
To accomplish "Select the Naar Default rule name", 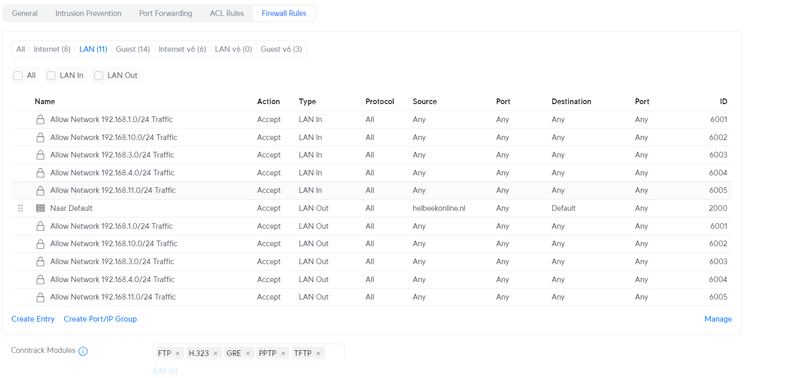I will click(x=71, y=208).
